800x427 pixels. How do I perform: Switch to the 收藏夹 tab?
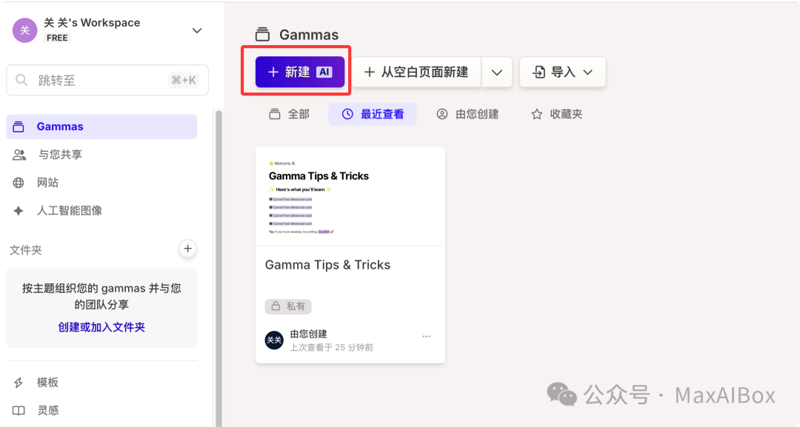pyautogui.click(x=557, y=114)
